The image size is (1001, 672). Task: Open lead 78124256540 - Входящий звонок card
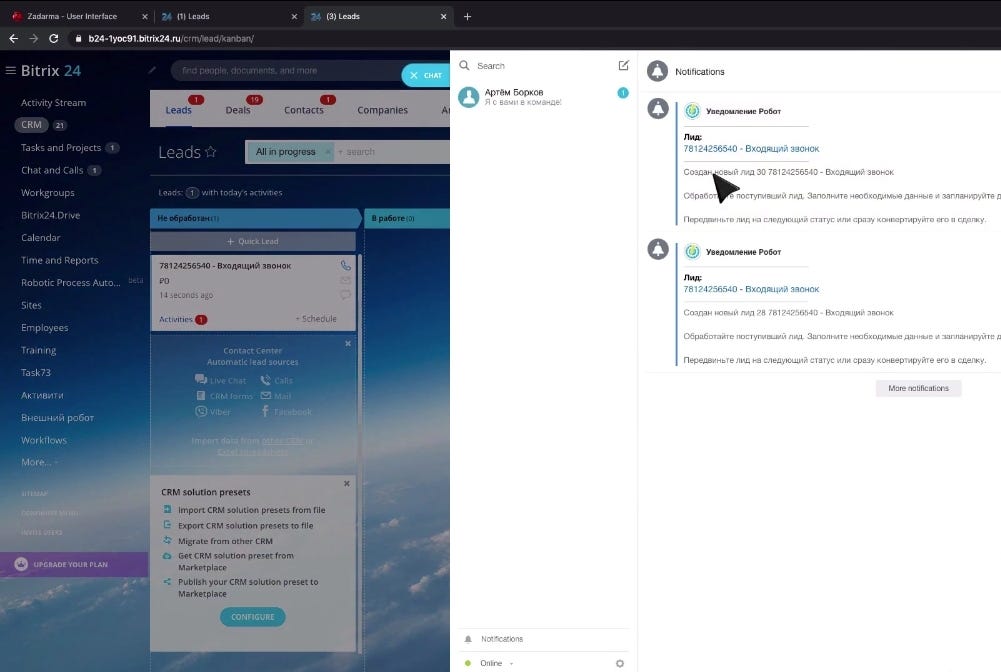pyautogui.click(x=225, y=265)
